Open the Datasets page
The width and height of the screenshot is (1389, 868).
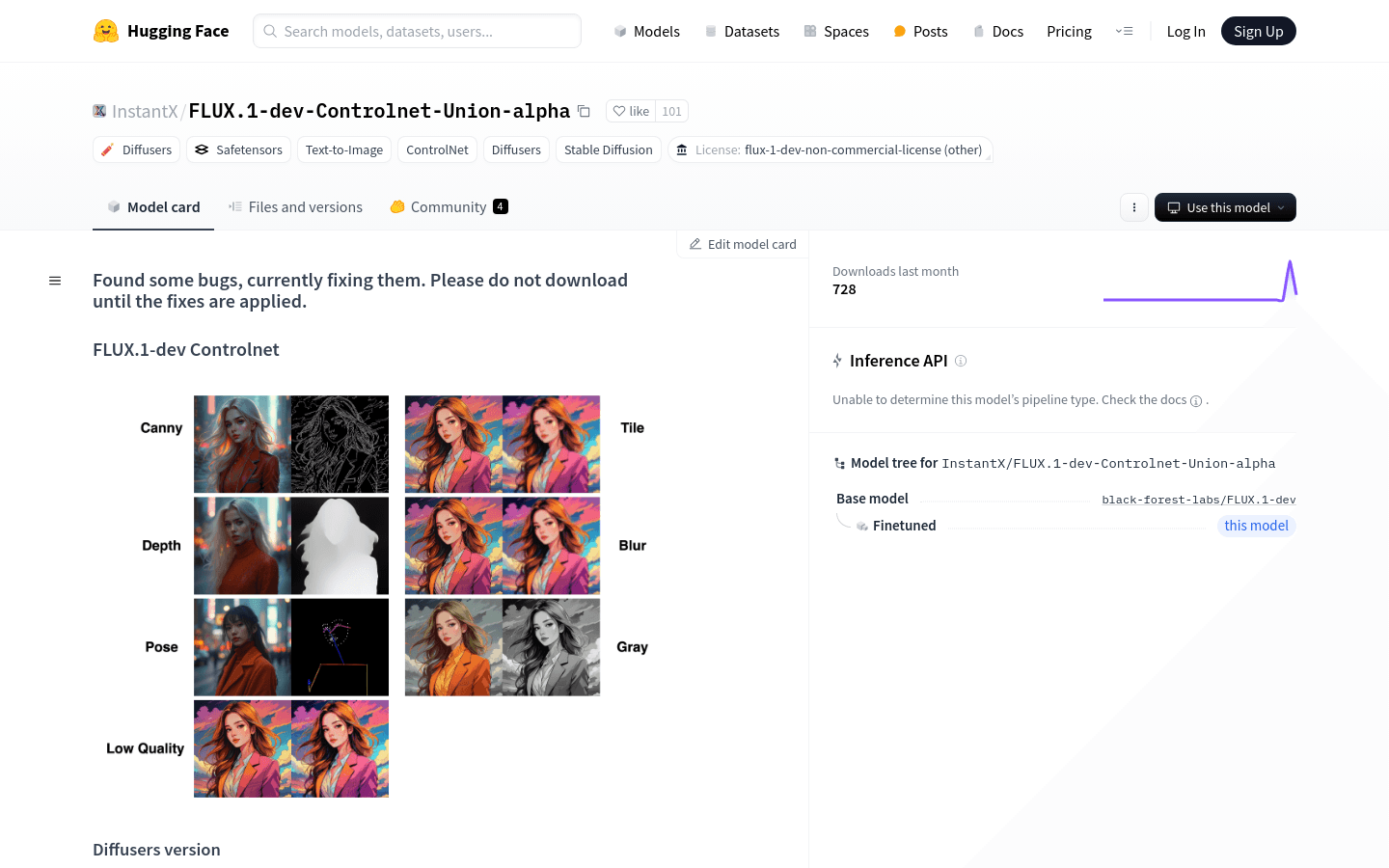(742, 31)
